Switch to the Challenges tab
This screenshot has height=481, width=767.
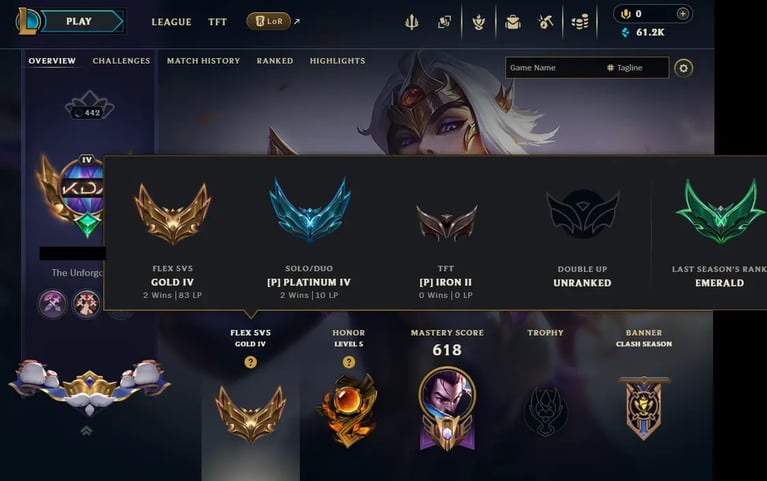coord(121,61)
